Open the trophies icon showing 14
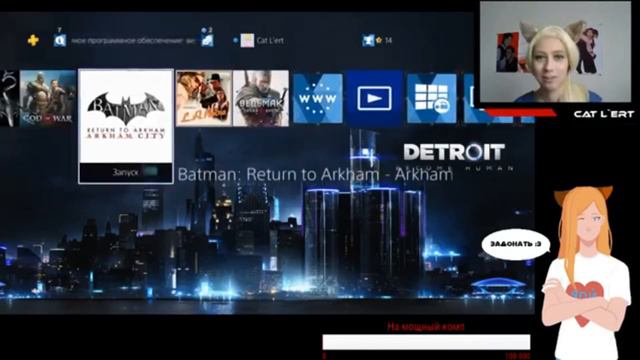The image size is (640, 360). click(x=368, y=40)
